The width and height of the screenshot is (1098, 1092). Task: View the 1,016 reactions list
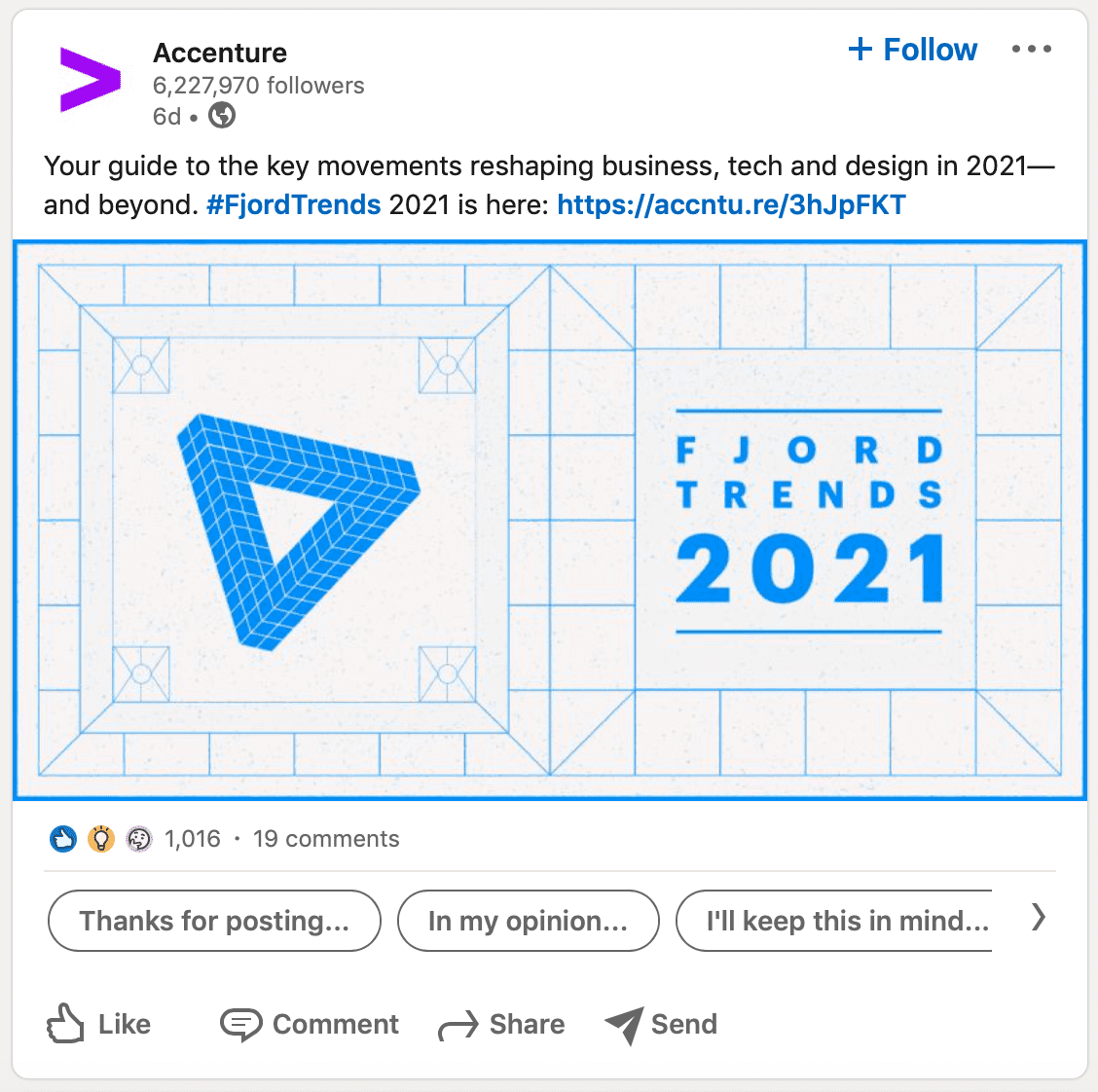(x=193, y=839)
